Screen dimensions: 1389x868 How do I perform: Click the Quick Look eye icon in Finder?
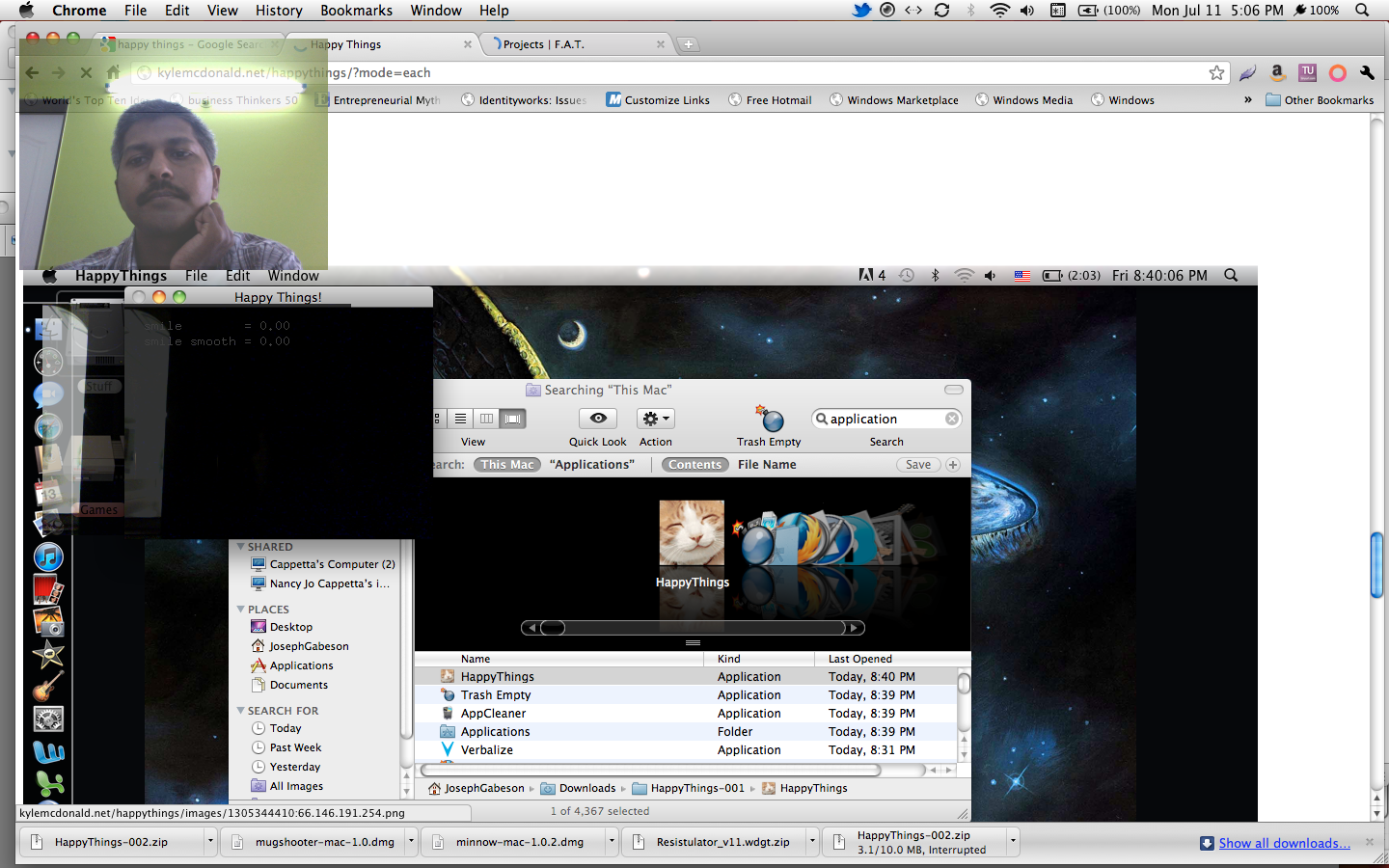coord(598,419)
